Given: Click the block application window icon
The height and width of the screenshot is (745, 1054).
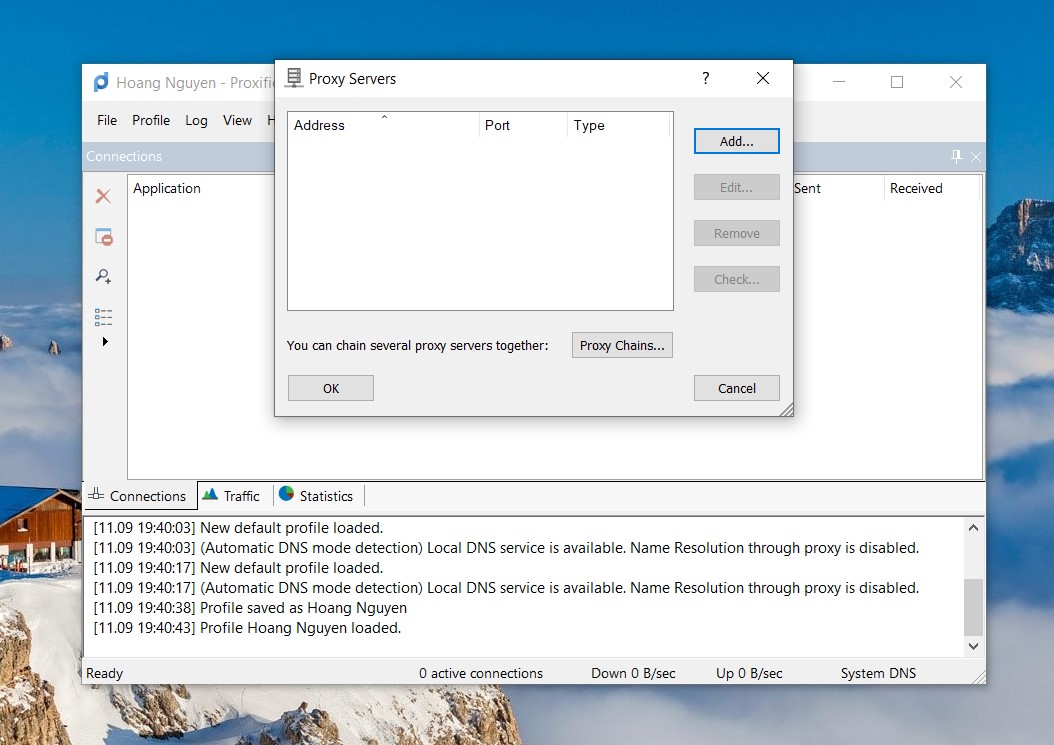Looking at the screenshot, I should 103,237.
